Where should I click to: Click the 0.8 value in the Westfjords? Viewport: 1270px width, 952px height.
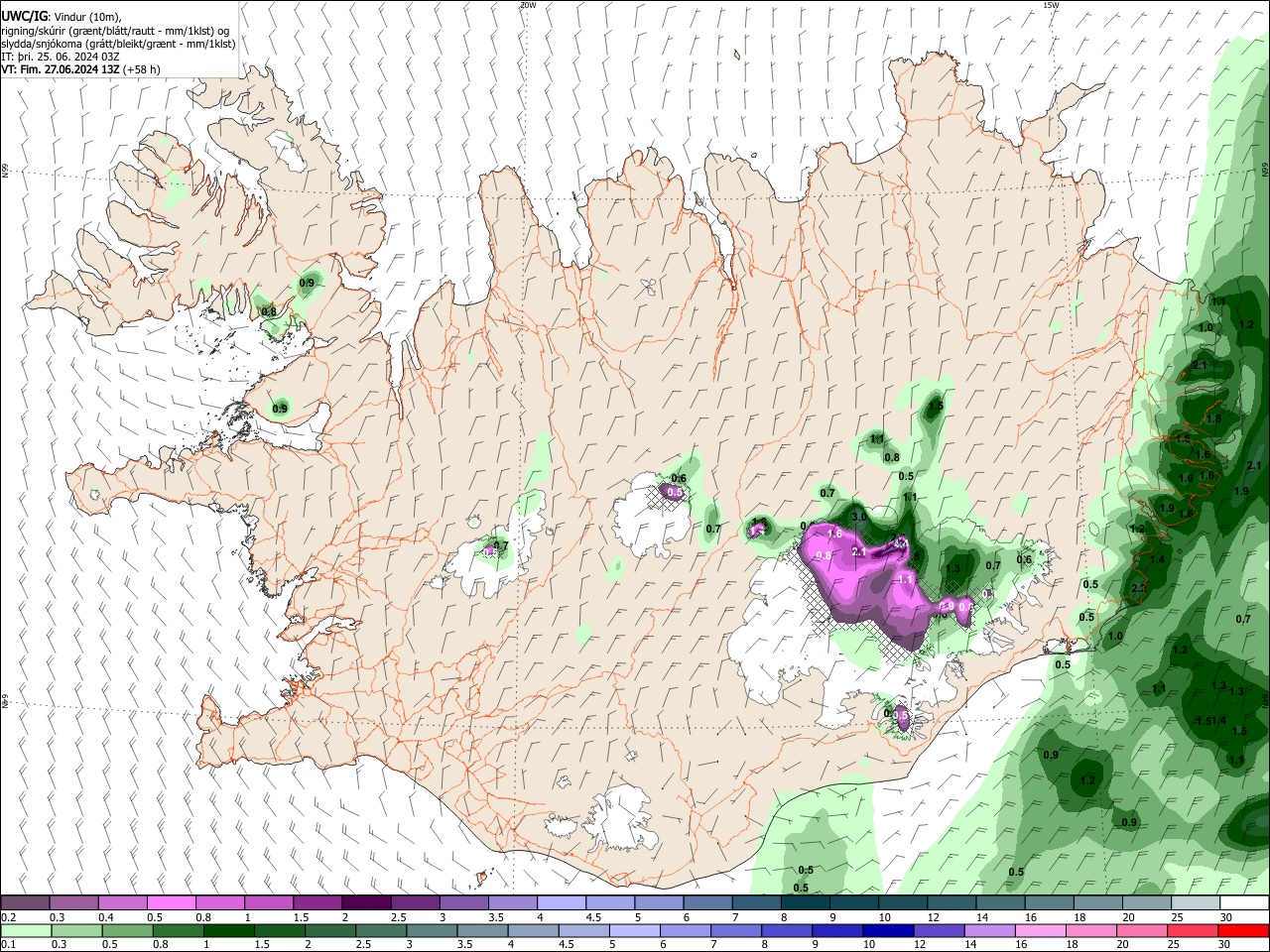click(269, 311)
